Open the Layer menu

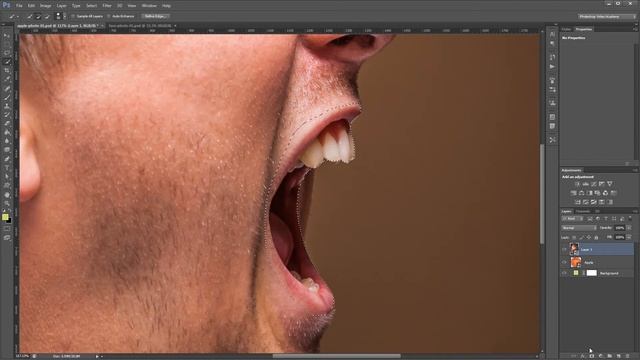[x=62, y=6]
